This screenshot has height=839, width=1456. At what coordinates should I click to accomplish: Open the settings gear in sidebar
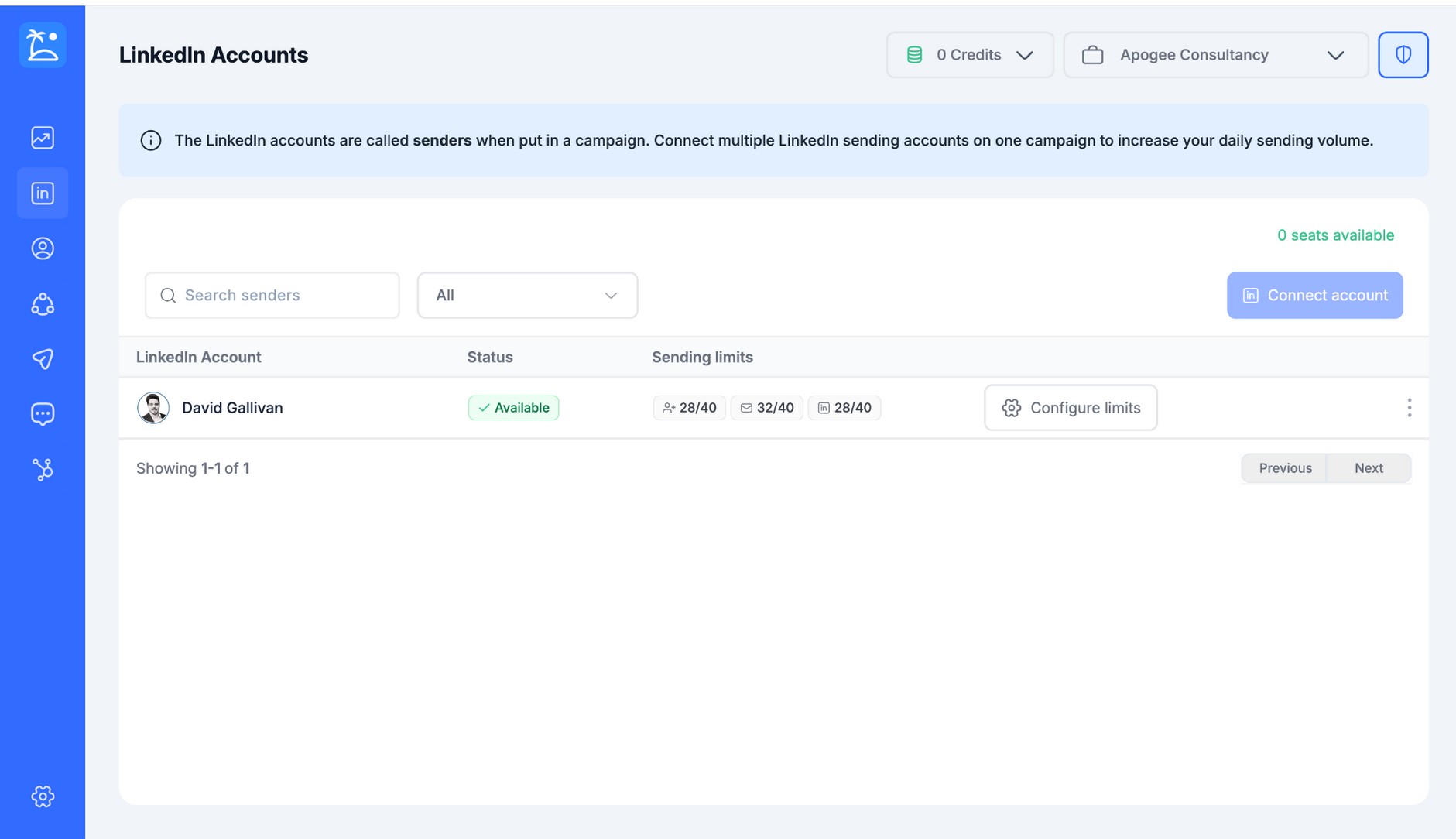click(43, 796)
